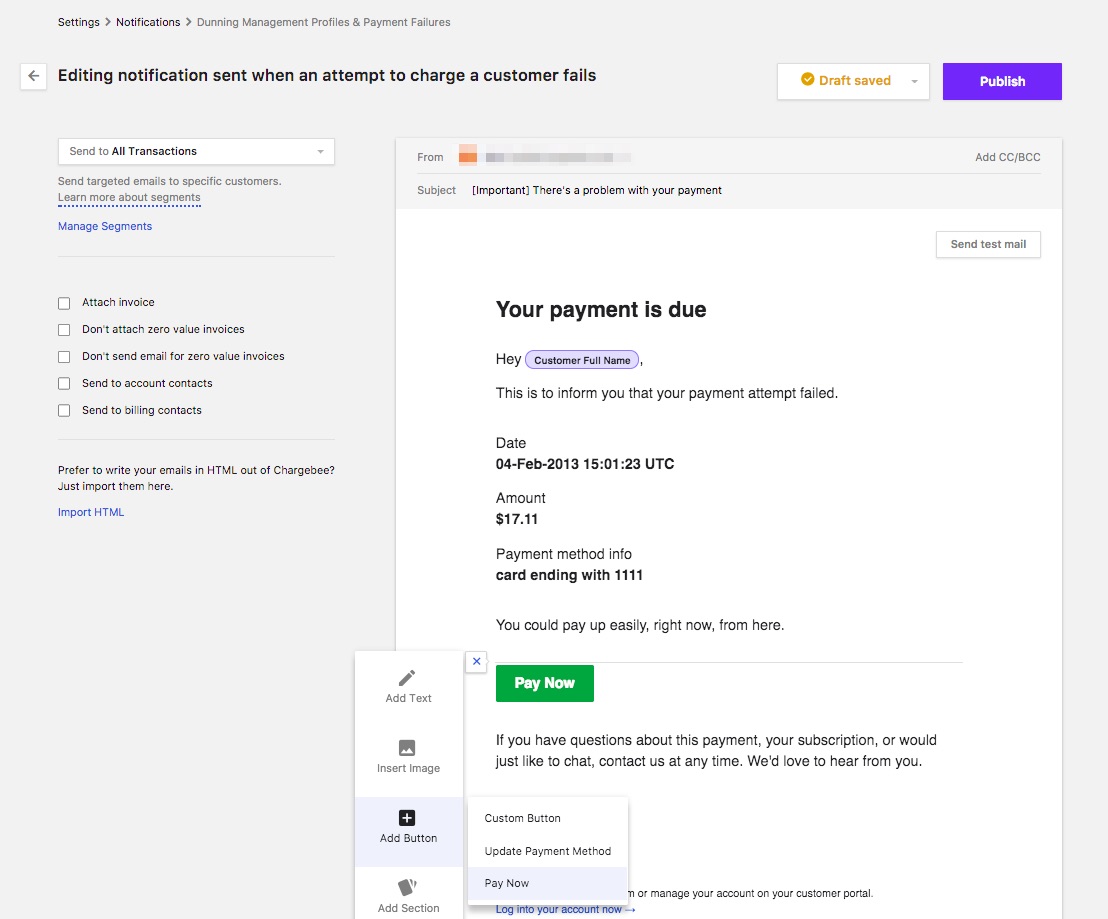
Task: Select Update Payment Method menu option
Action: [547, 851]
